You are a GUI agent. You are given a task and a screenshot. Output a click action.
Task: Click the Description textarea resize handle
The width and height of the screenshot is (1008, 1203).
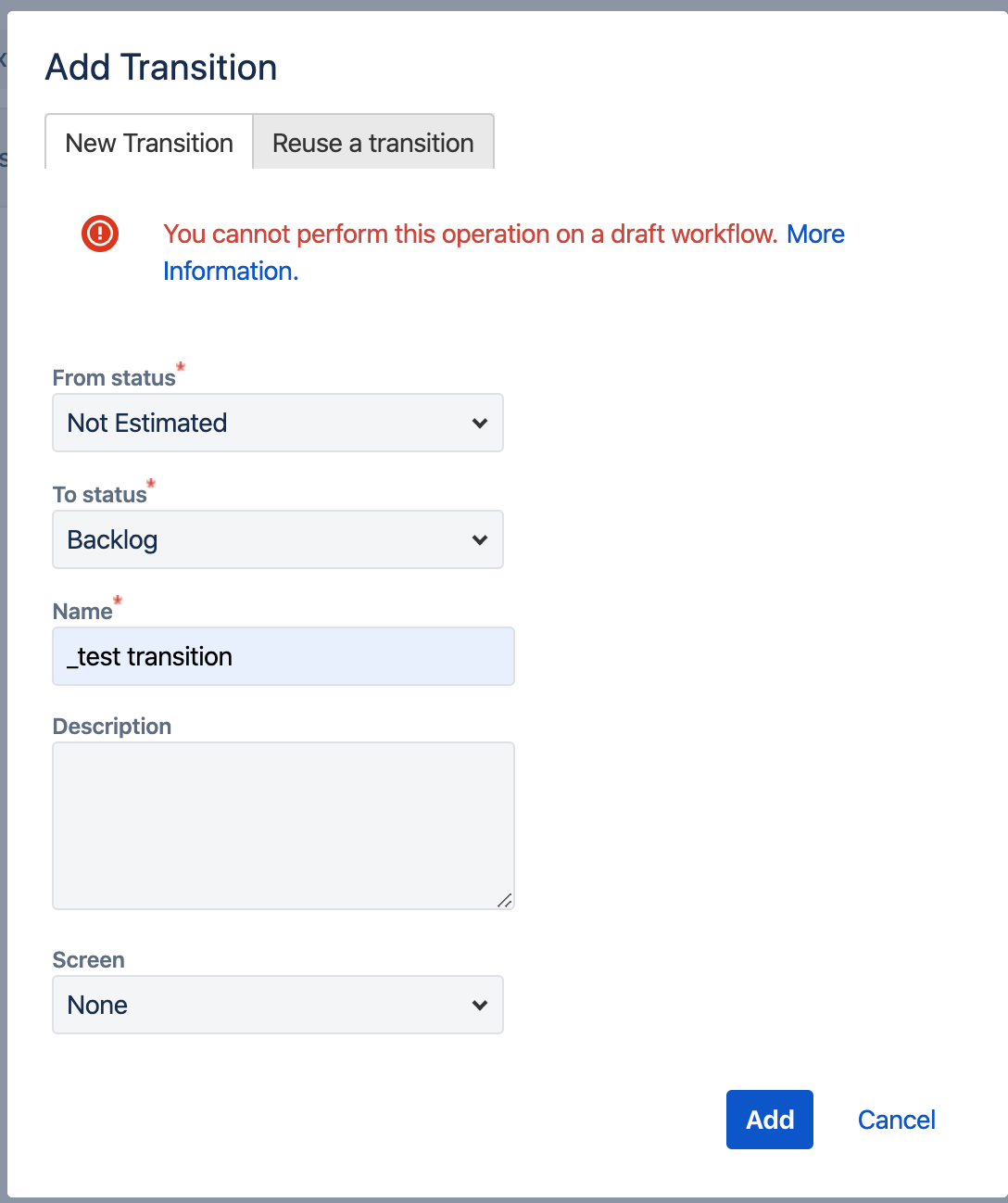505,900
